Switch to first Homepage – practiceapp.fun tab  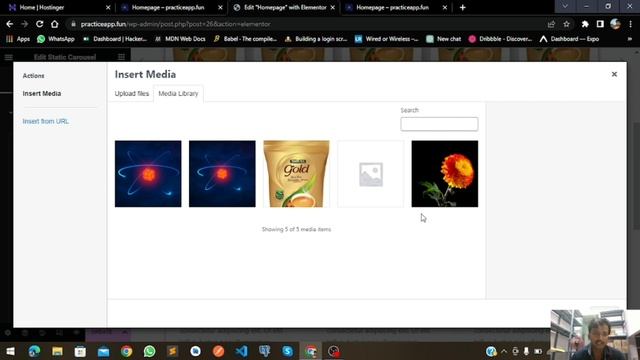(171, 7)
